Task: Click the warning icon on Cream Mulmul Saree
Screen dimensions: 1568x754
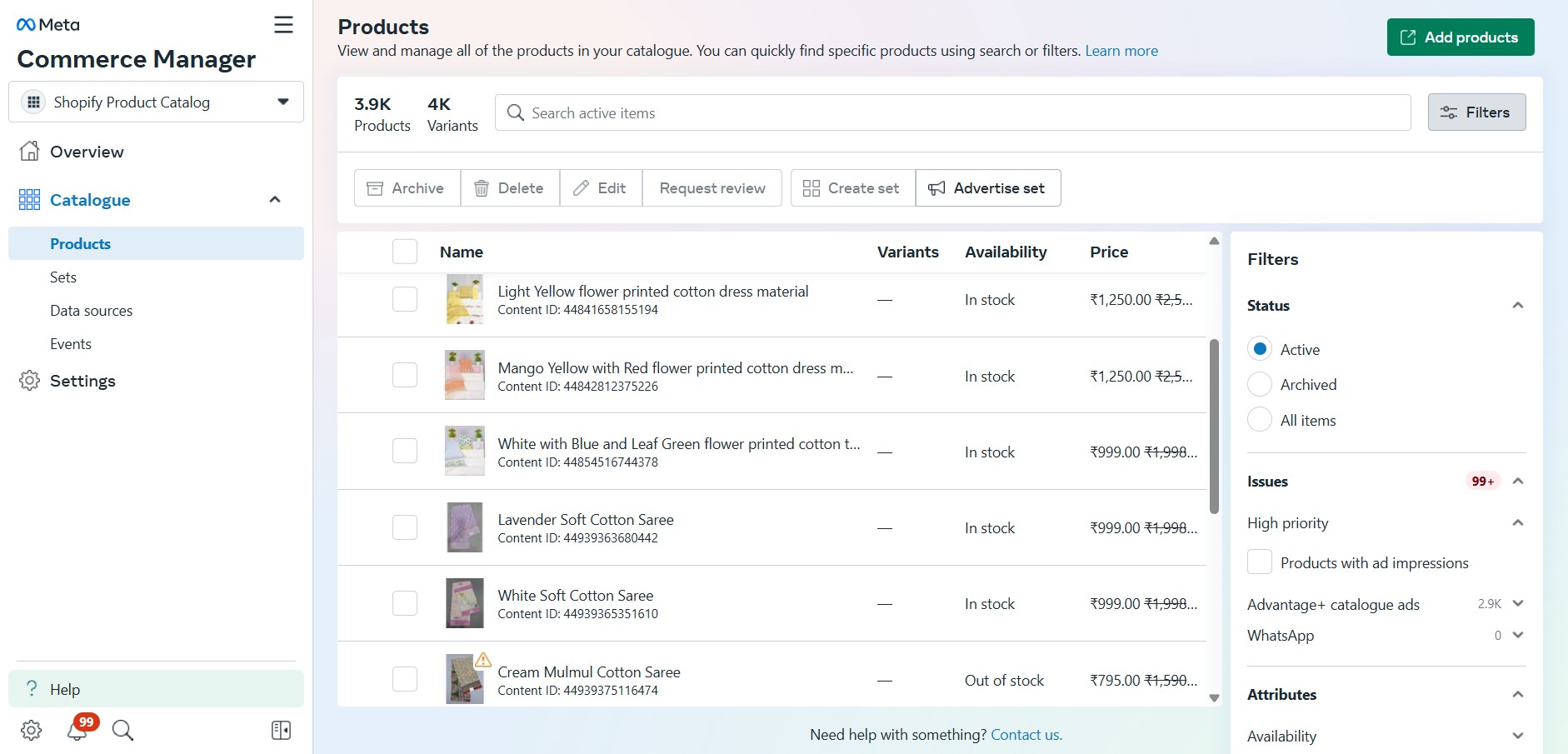Action: (482, 660)
